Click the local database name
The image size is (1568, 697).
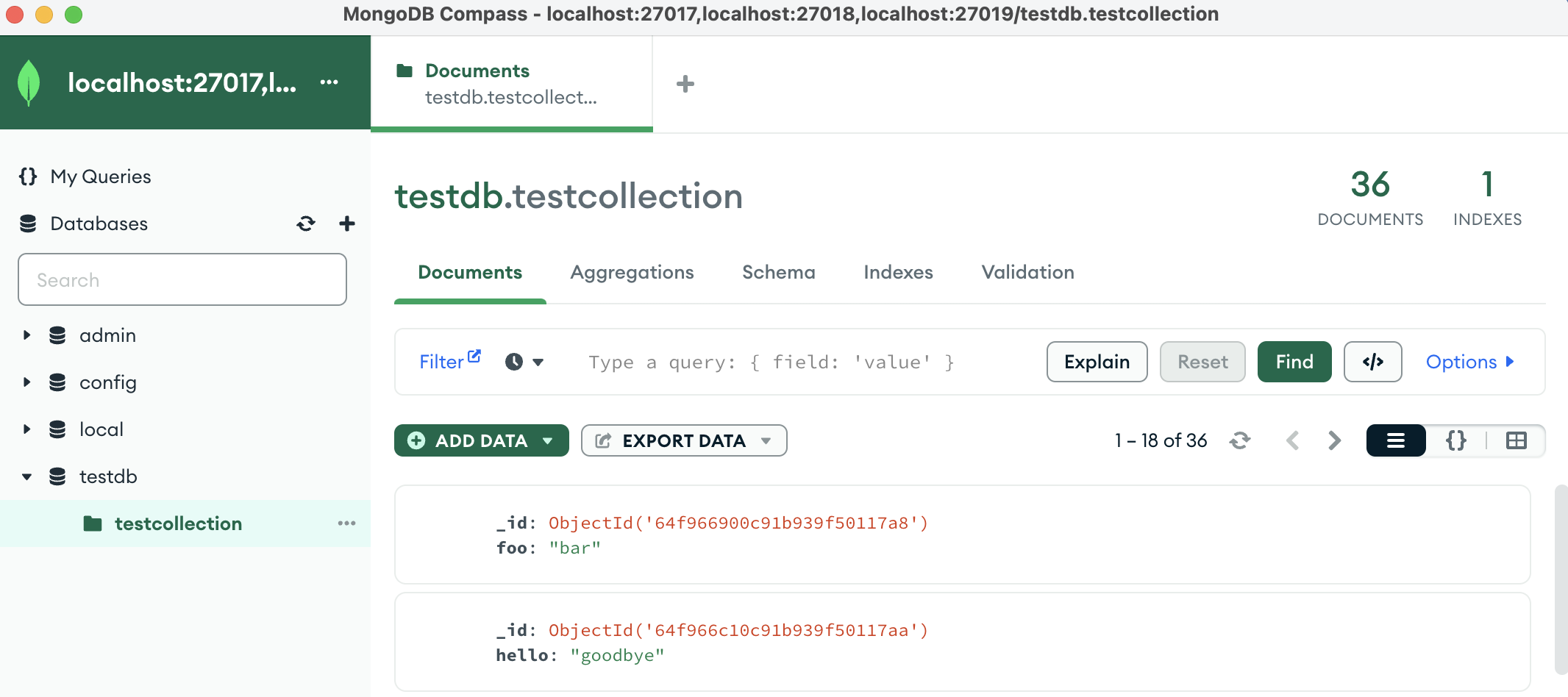[101, 429]
